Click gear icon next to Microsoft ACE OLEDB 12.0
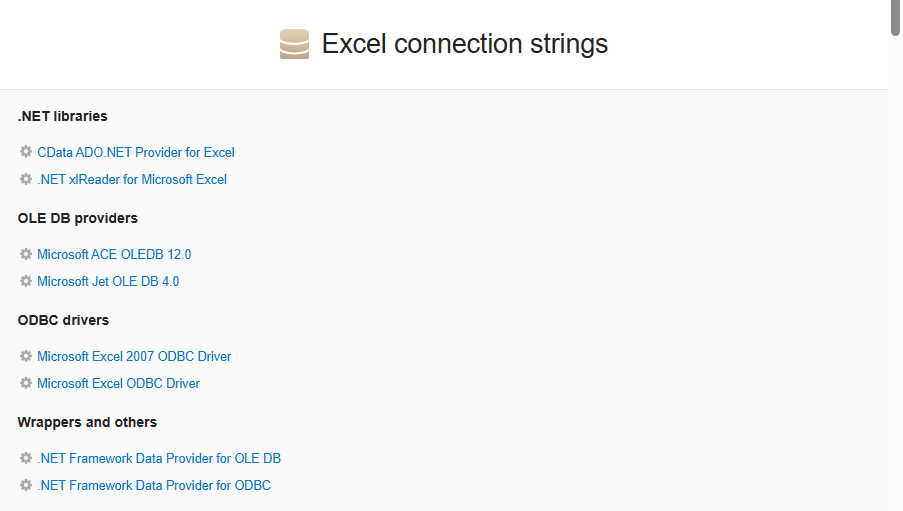Viewport: 903px width, 511px height. tap(25, 254)
